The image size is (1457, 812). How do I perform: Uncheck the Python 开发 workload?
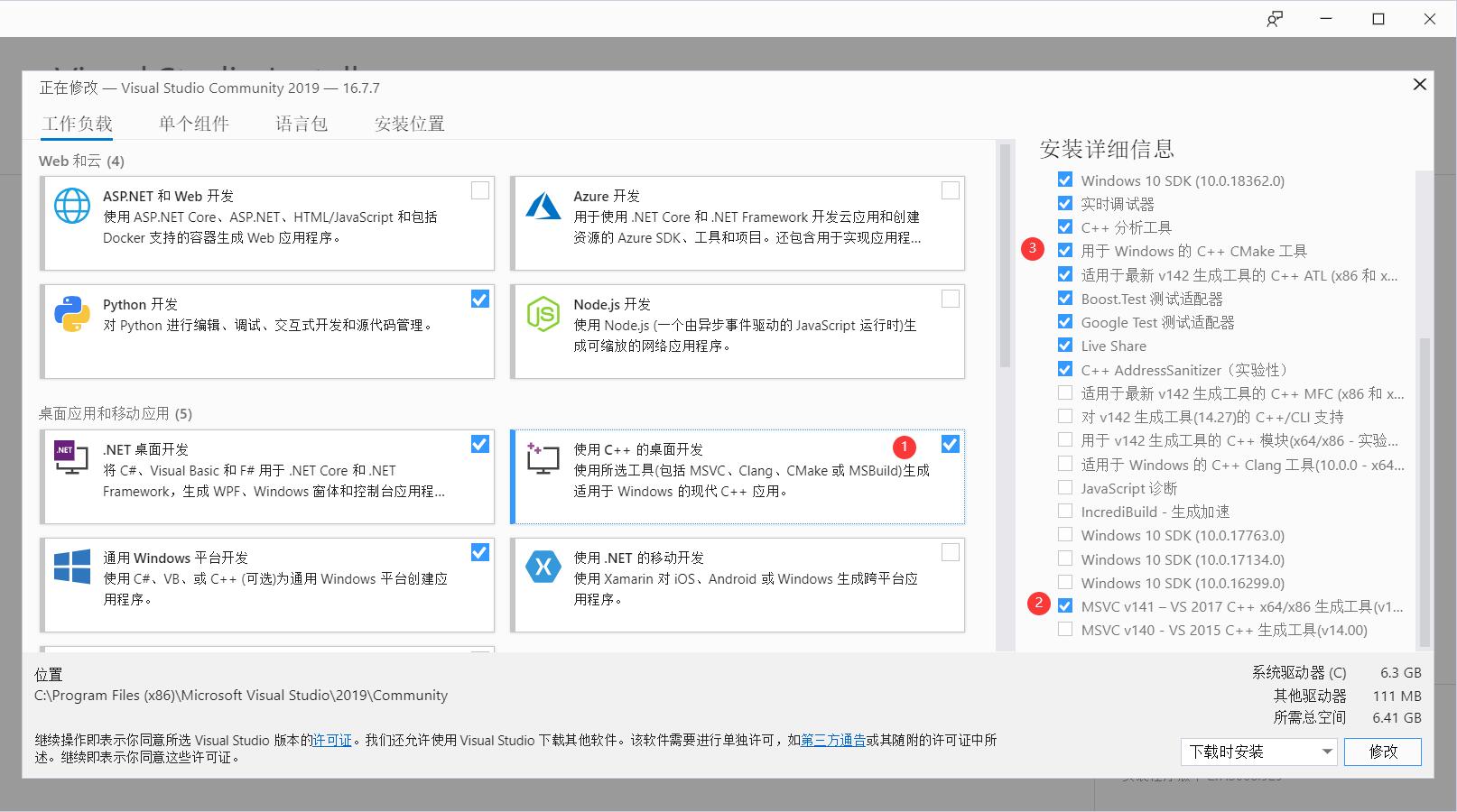(479, 299)
